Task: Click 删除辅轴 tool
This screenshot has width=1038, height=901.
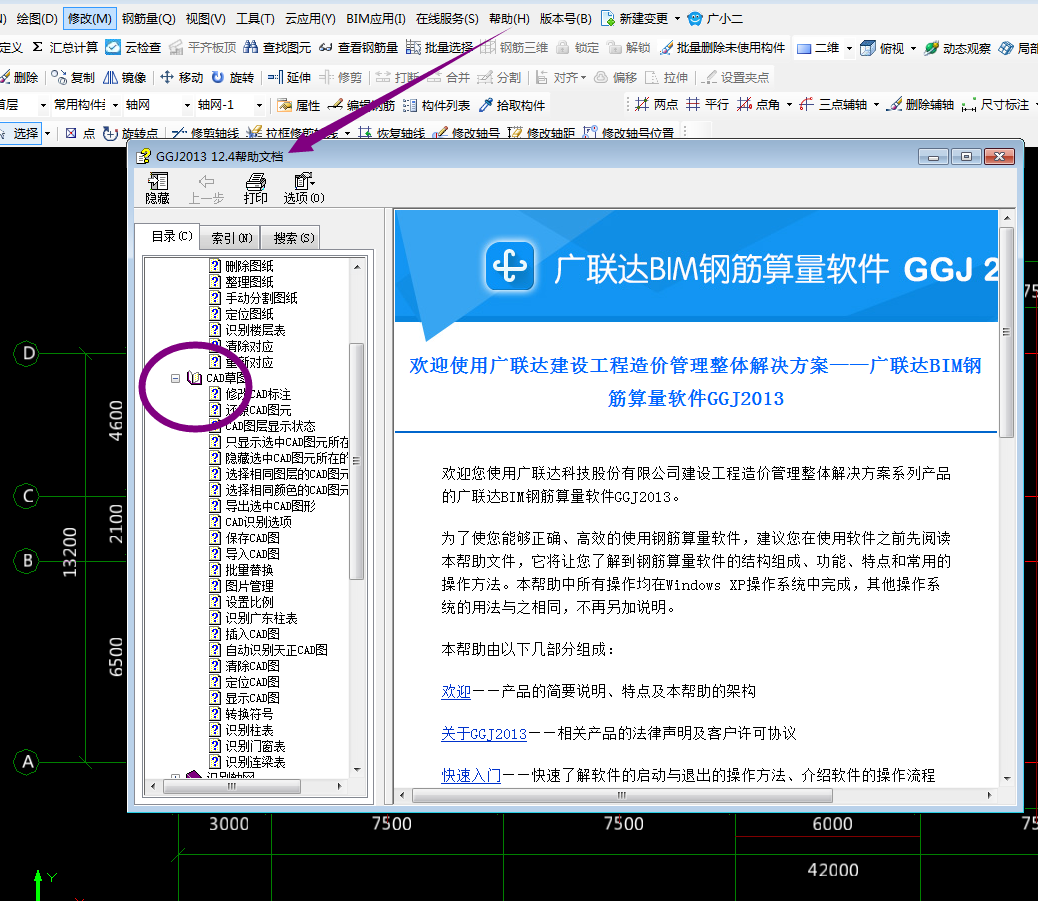Action: click(921, 104)
